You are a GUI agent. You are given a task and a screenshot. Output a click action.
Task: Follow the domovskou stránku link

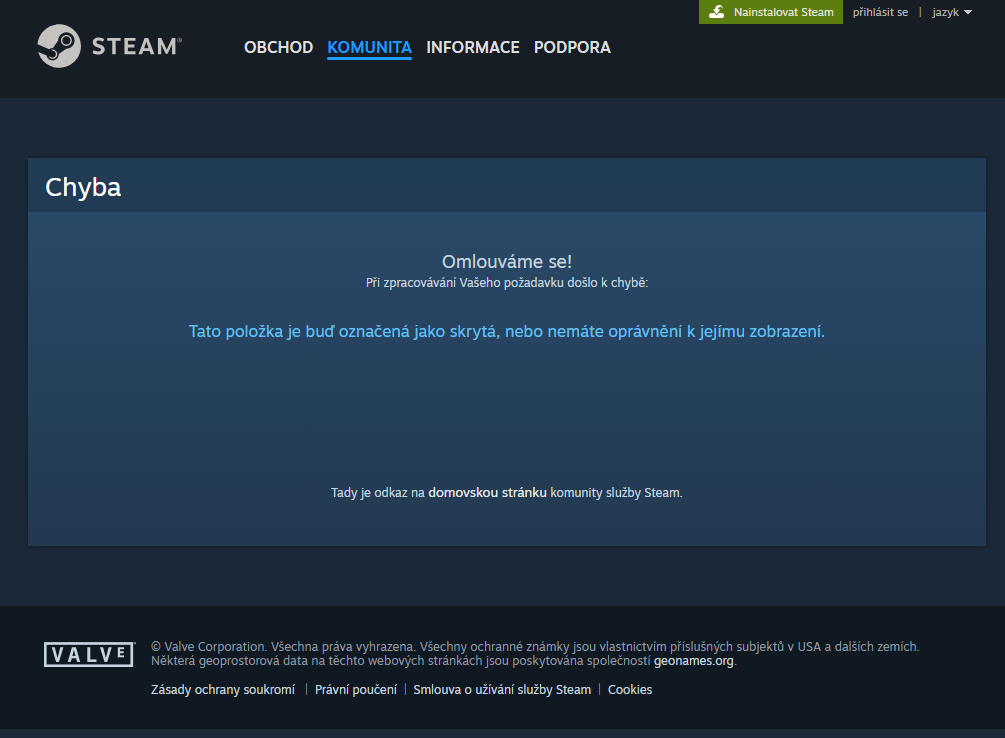[487, 492]
